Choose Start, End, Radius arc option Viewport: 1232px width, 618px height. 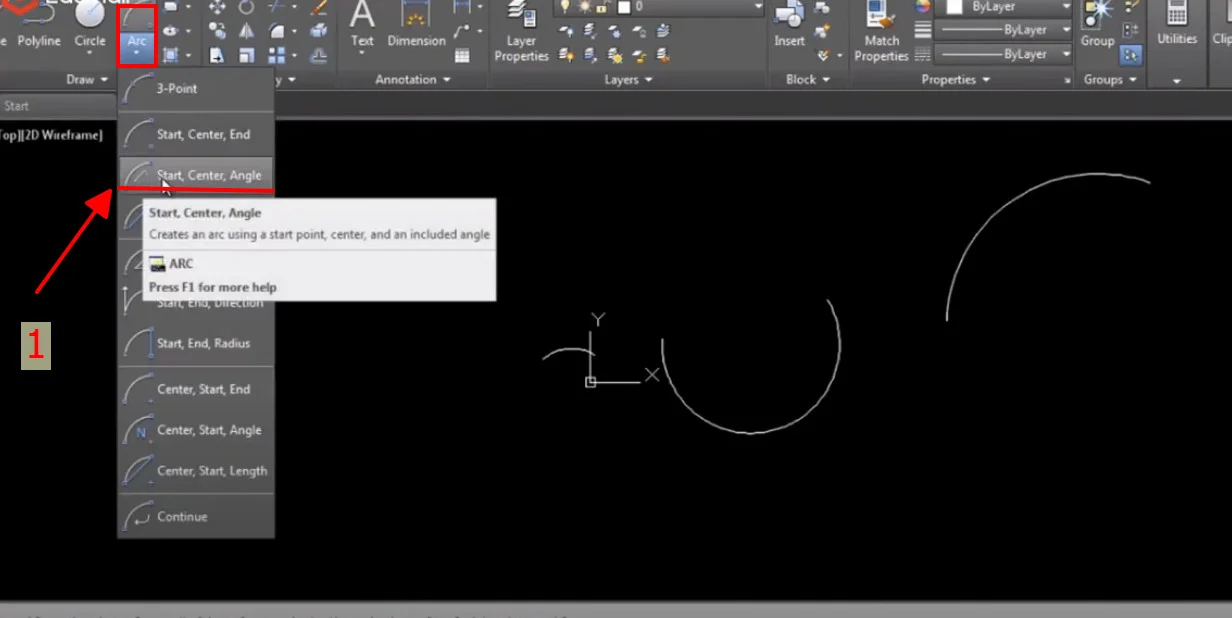[196, 343]
